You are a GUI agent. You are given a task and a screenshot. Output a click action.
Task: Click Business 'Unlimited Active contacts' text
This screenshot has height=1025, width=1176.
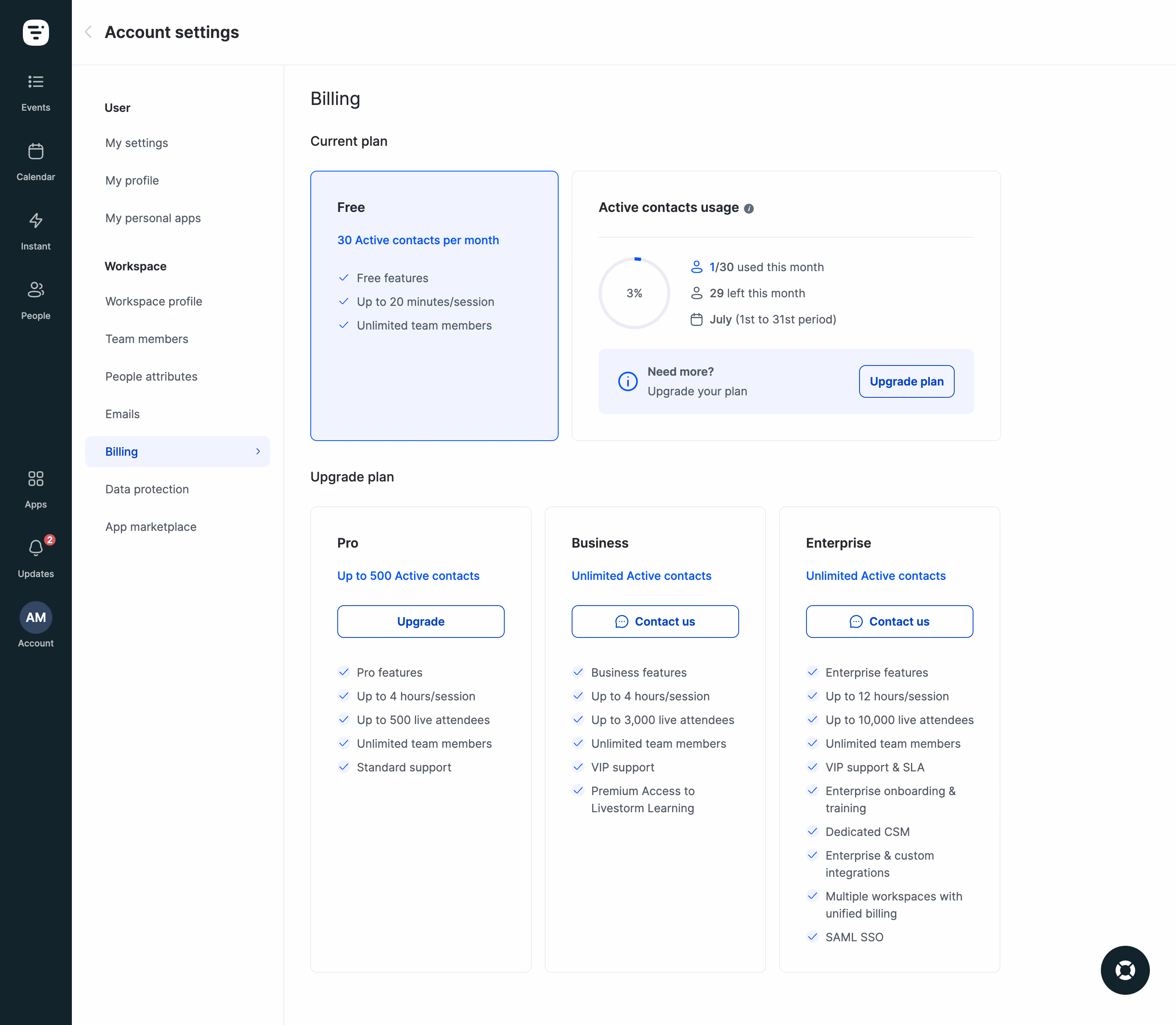tap(641, 576)
